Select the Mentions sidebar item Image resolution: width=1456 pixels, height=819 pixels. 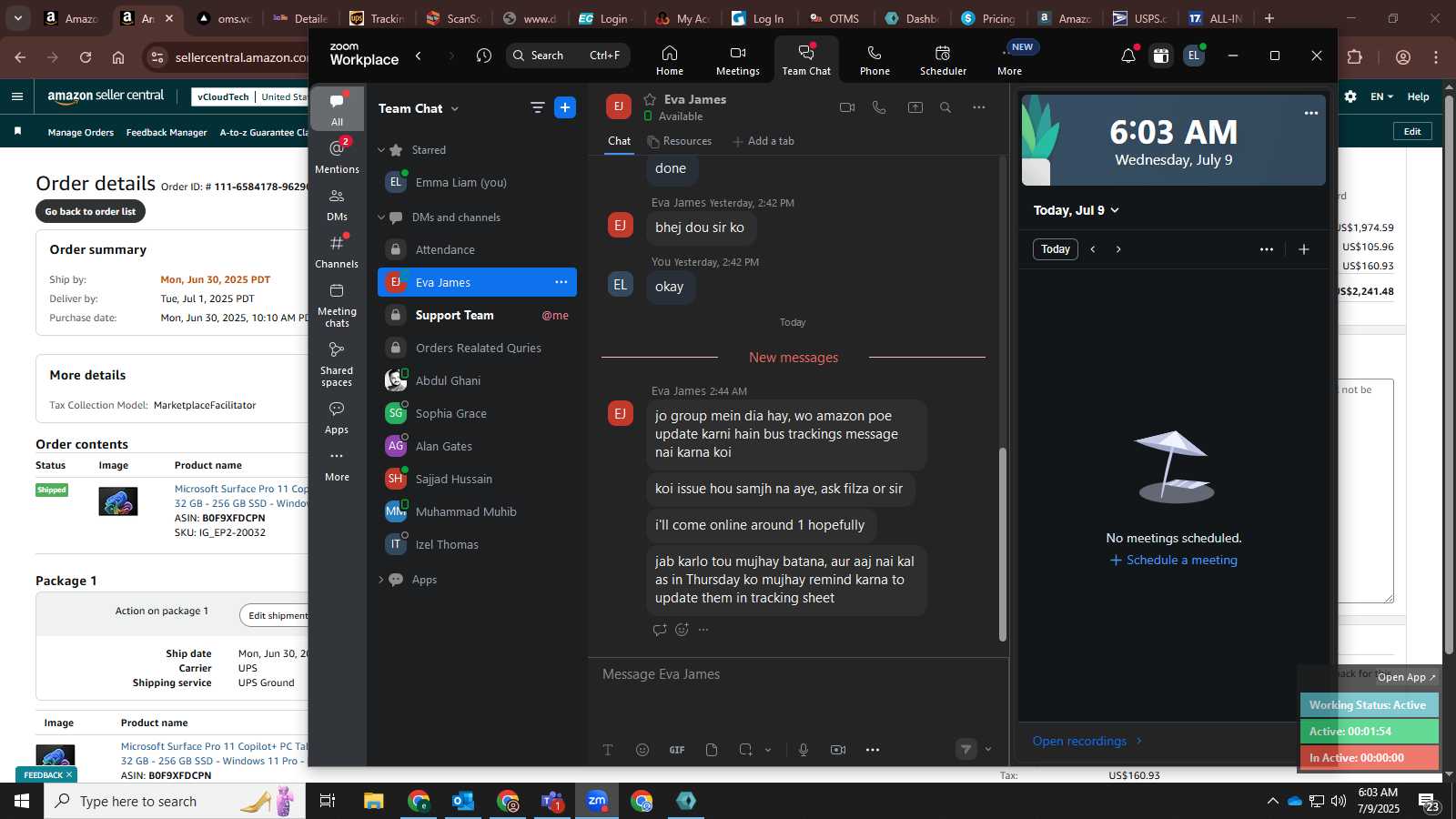click(x=337, y=156)
